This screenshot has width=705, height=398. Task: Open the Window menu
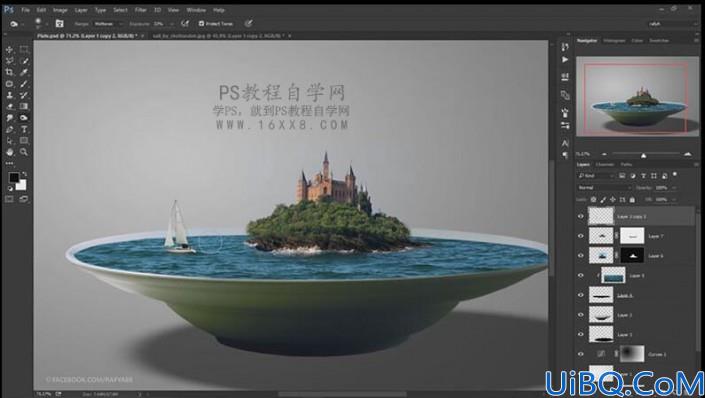[196, 9]
